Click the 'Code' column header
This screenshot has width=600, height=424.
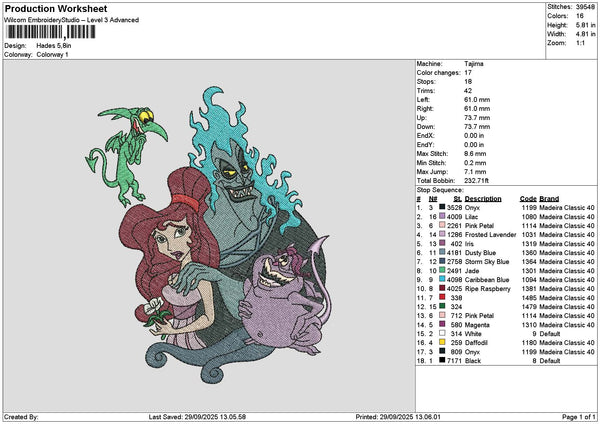pyautogui.click(x=528, y=199)
